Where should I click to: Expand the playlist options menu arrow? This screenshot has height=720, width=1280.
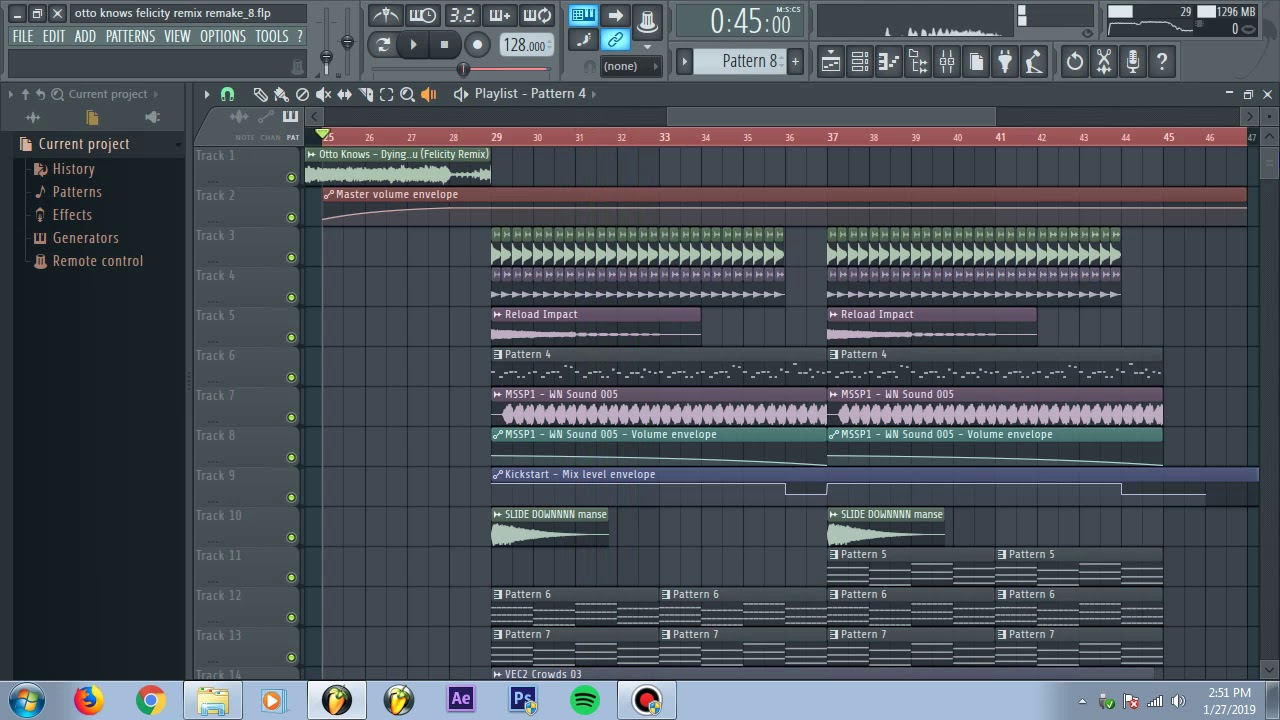pyautogui.click(x=207, y=94)
